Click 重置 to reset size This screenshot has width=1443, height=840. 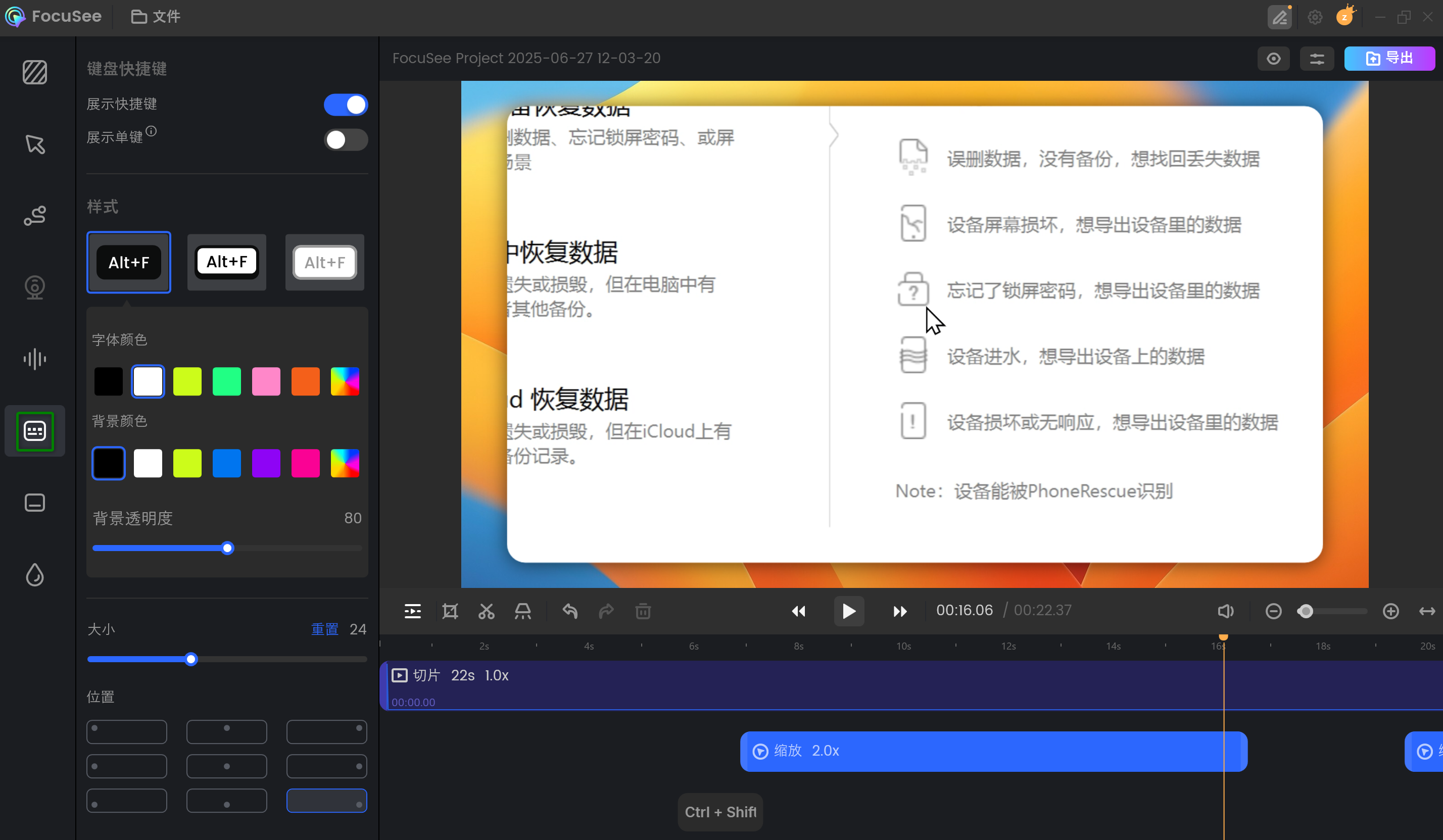325,629
